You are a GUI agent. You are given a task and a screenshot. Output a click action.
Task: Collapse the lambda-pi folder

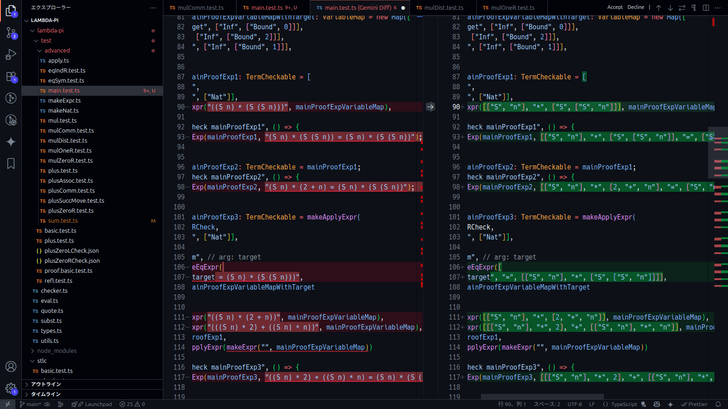pyautogui.click(x=93, y=31)
